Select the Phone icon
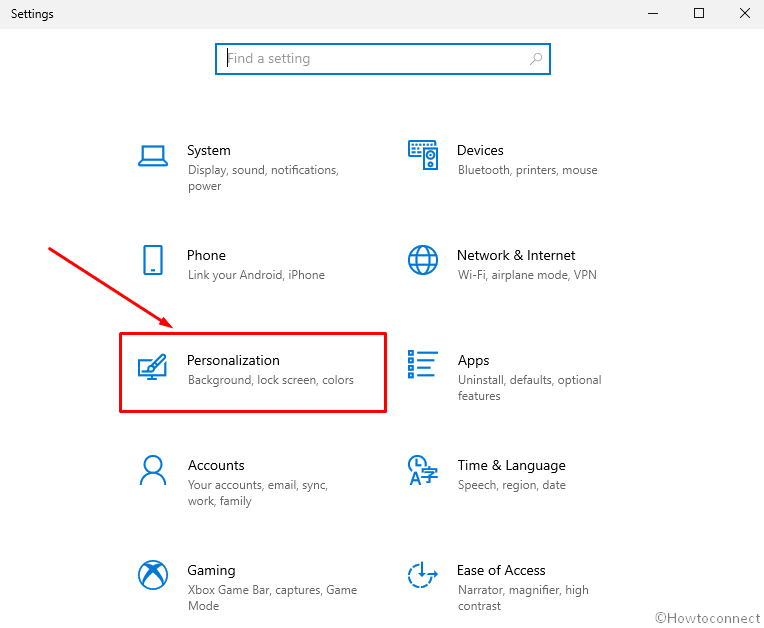Viewport: 764px width, 628px height. point(153,260)
